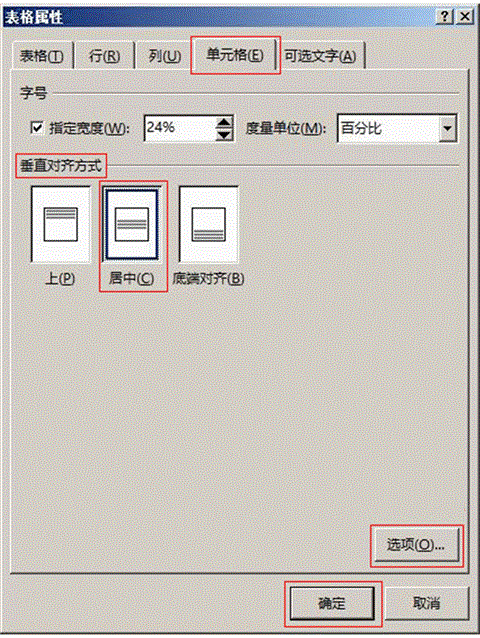This screenshot has width=480, height=638.
Task: Click the 底端对齐 label text
Action: click(208, 279)
